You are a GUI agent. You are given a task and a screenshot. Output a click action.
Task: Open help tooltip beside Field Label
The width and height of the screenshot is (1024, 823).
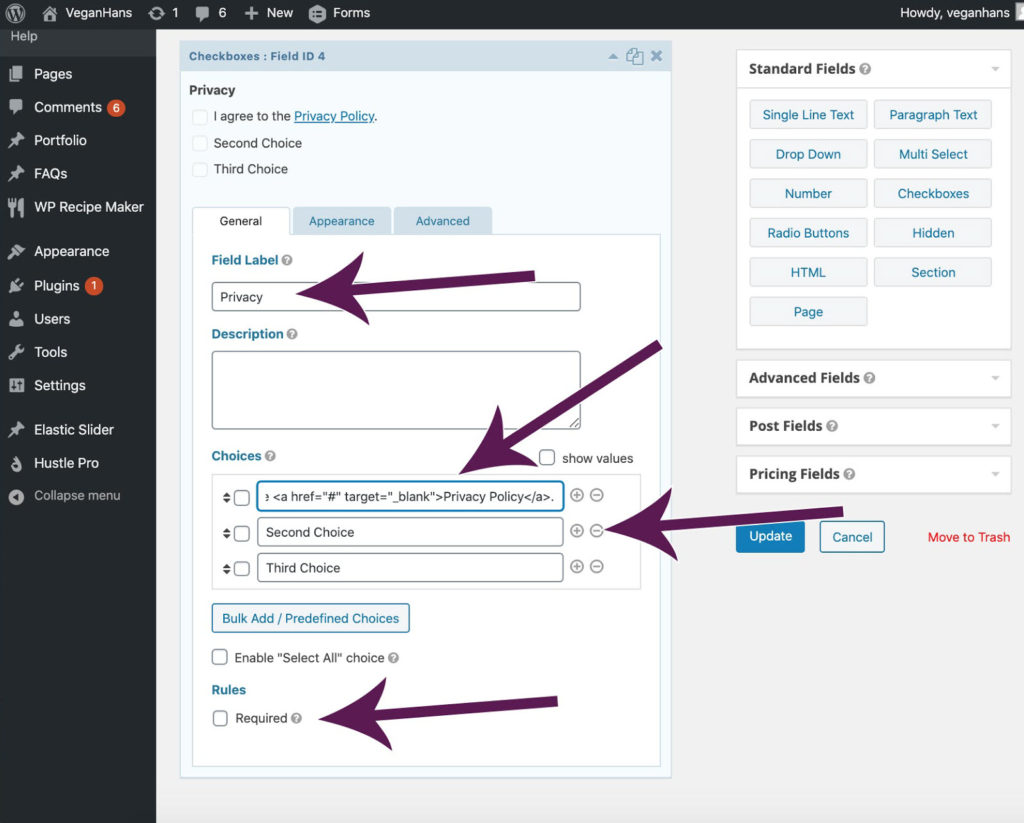[x=288, y=260]
